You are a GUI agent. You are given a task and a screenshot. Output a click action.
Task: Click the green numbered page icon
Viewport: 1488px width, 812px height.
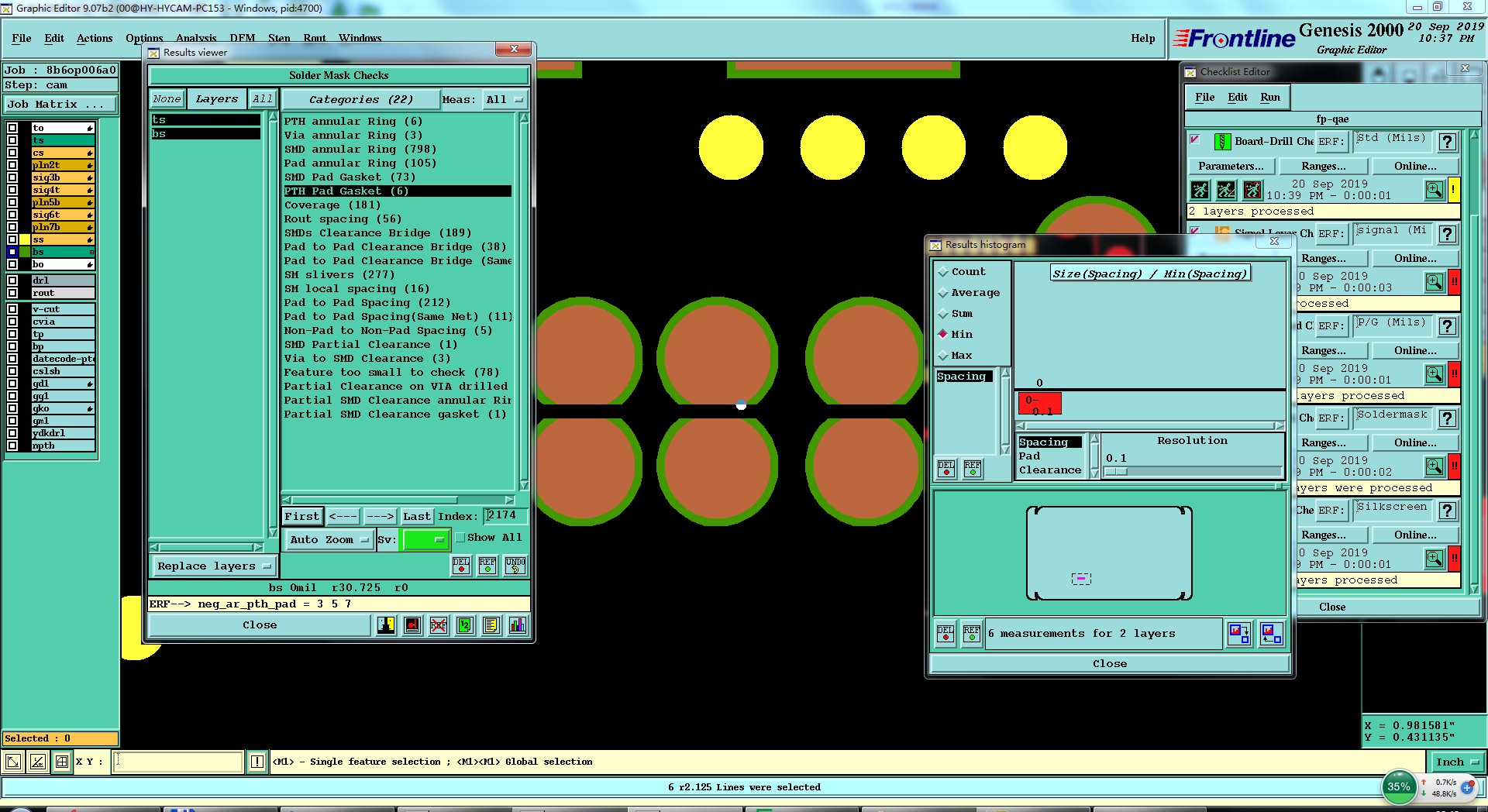tap(465, 625)
